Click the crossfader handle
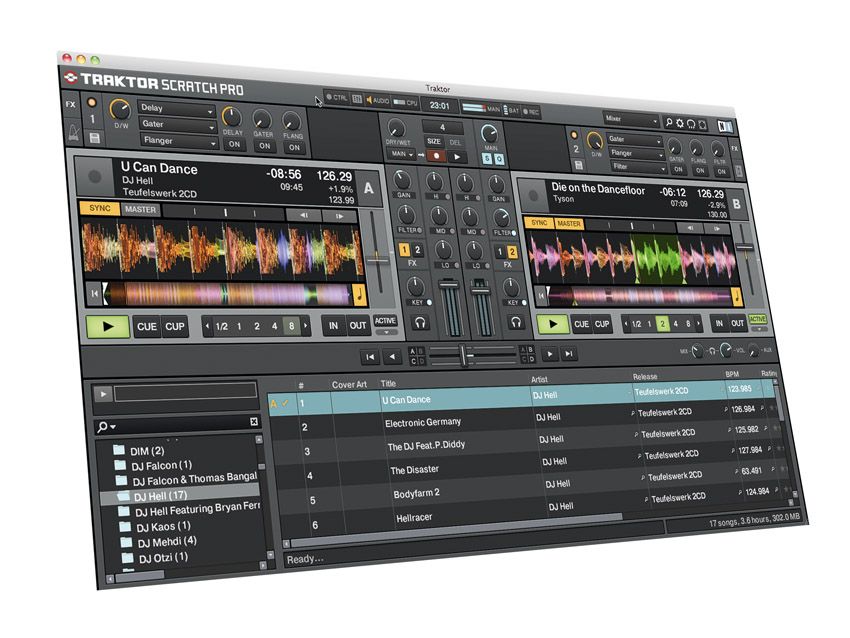The width and height of the screenshot is (850, 638). pos(463,356)
